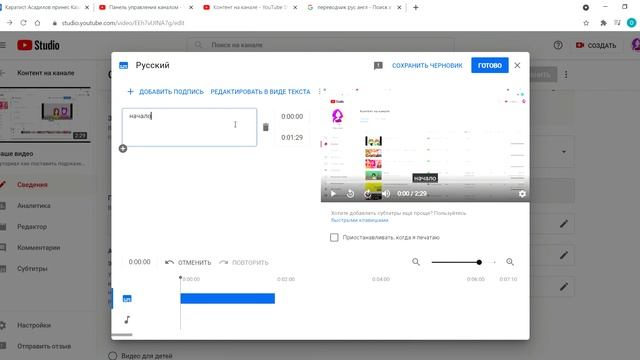640x360 pixels.
Task: Expand the dropdown arrow right of the dialog
Action: point(564,152)
